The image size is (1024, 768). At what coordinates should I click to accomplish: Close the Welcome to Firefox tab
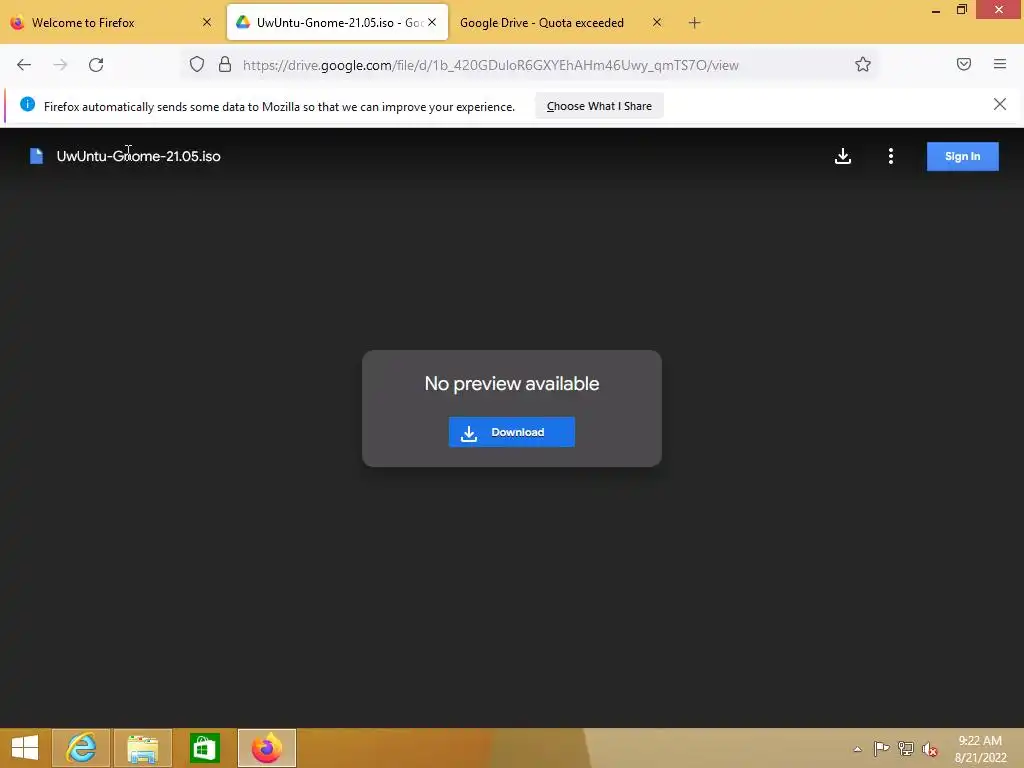point(207,22)
